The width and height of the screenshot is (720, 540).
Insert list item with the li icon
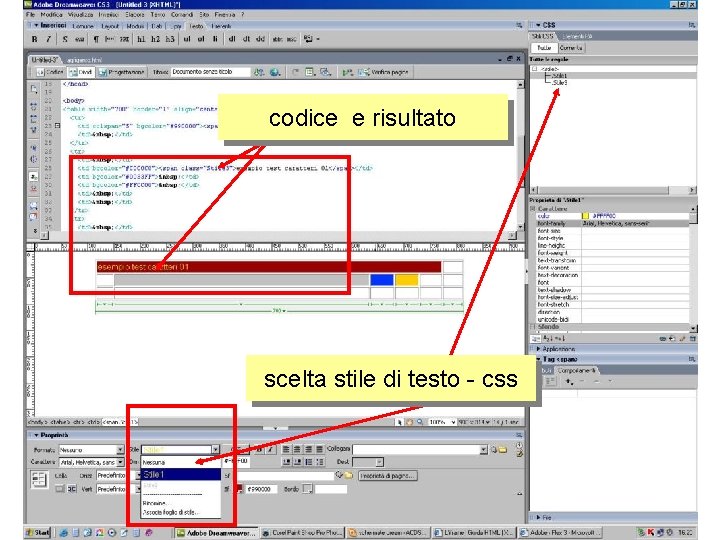215,39
